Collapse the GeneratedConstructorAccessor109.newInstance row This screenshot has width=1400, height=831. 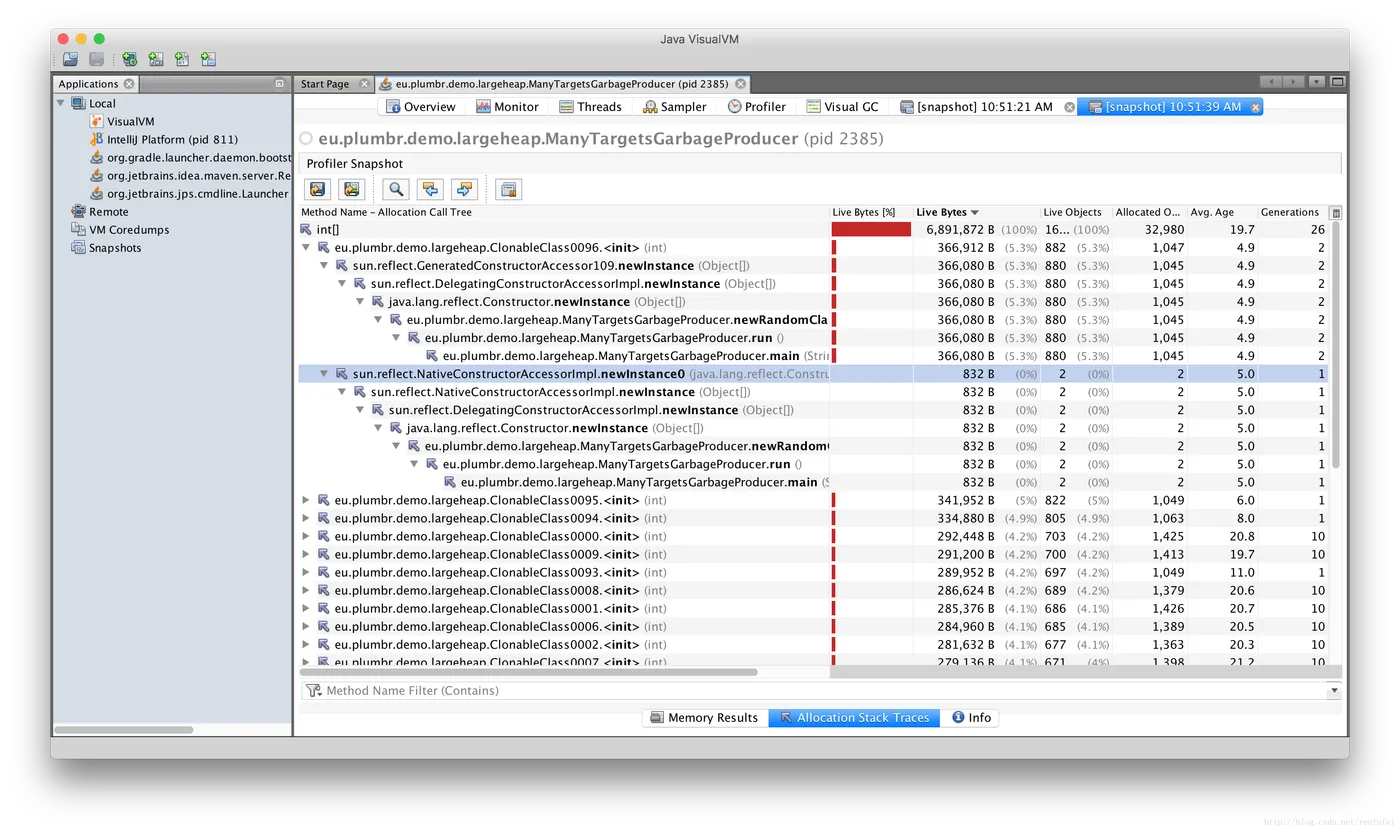pyautogui.click(x=324, y=265)
